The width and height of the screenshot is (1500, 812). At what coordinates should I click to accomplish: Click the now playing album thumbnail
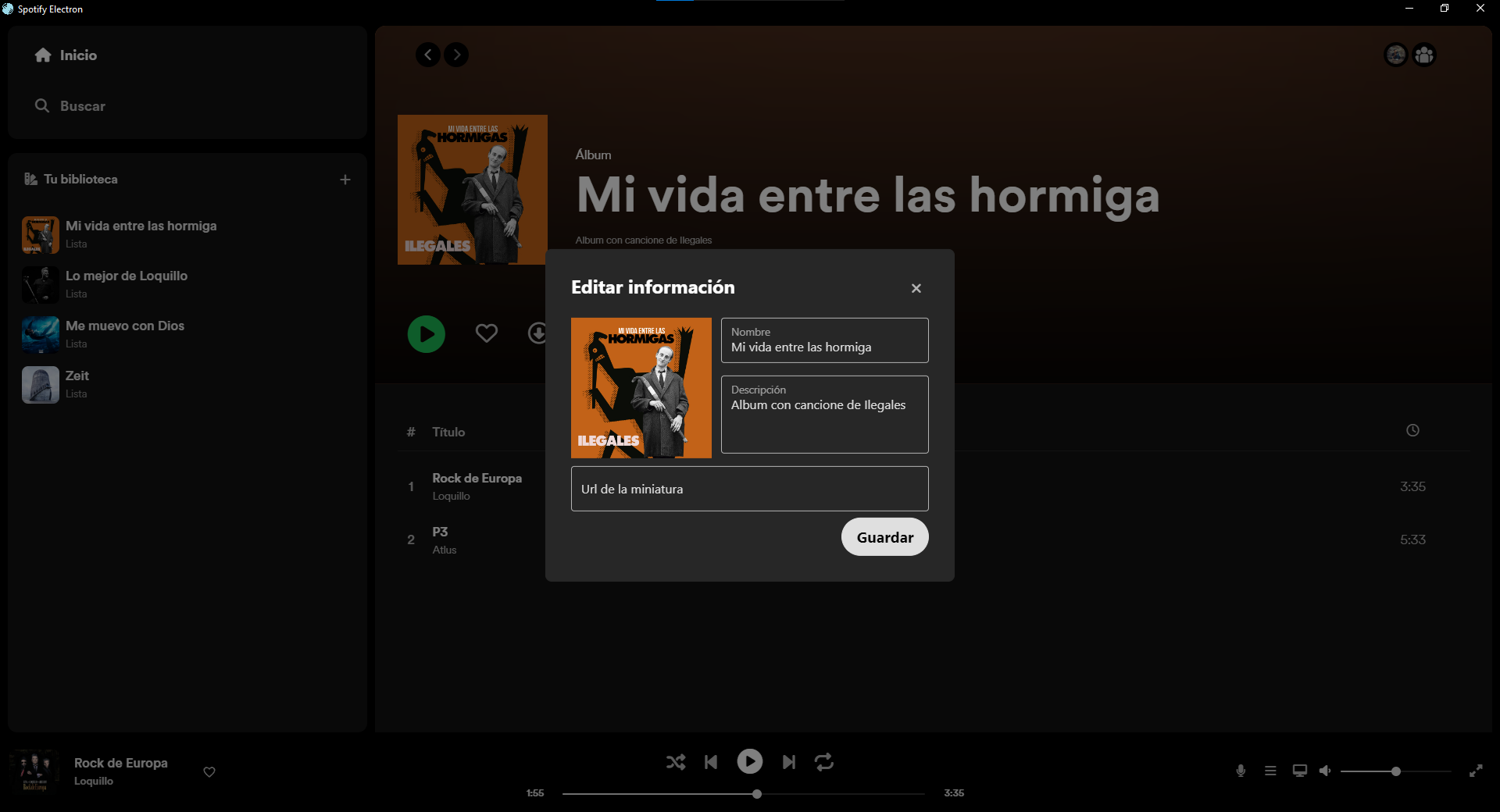[34, 771]
